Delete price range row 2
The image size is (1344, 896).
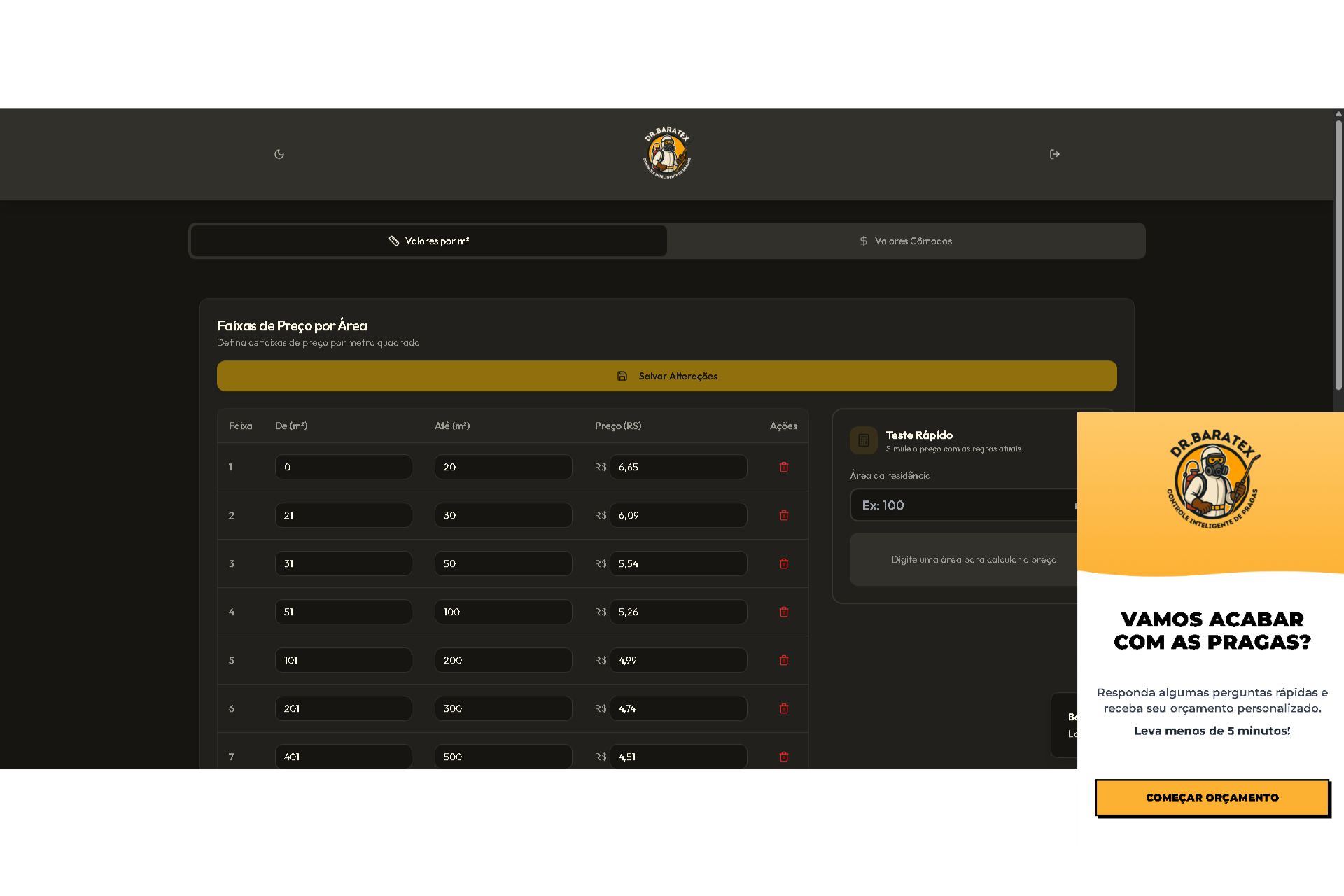(784, 515)
